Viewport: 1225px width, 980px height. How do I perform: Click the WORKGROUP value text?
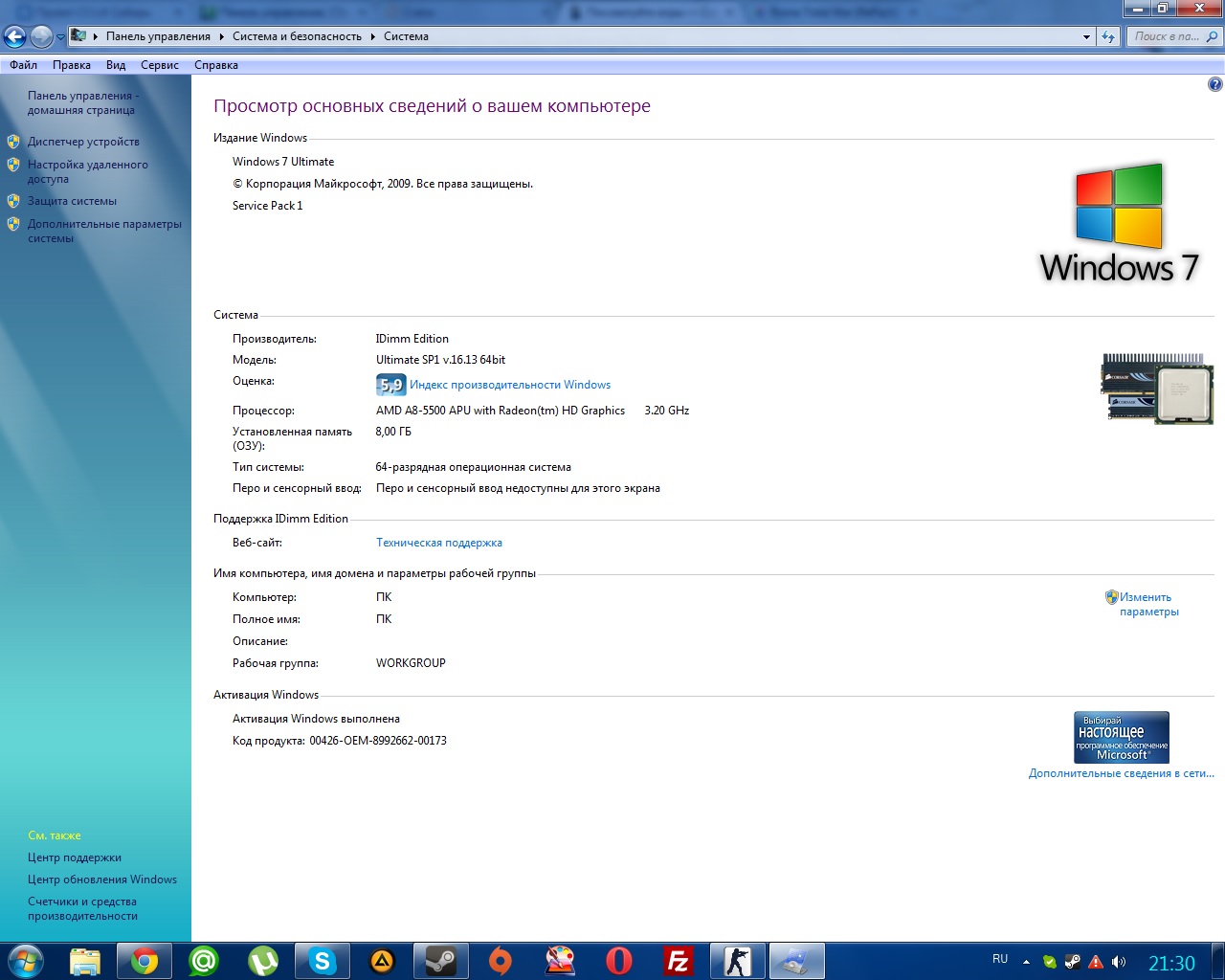point(411,663)
